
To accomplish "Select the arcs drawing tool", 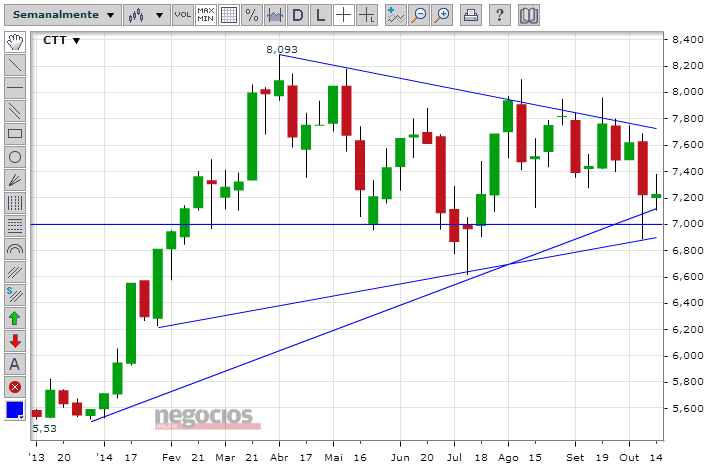I will click(x=15, y=249).
